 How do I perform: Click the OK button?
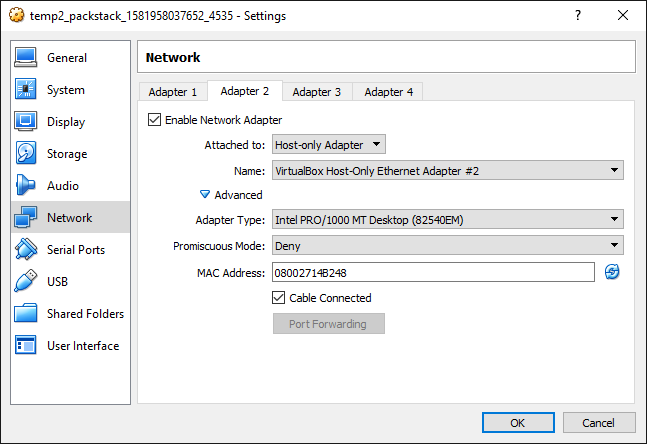pos(518,423)
